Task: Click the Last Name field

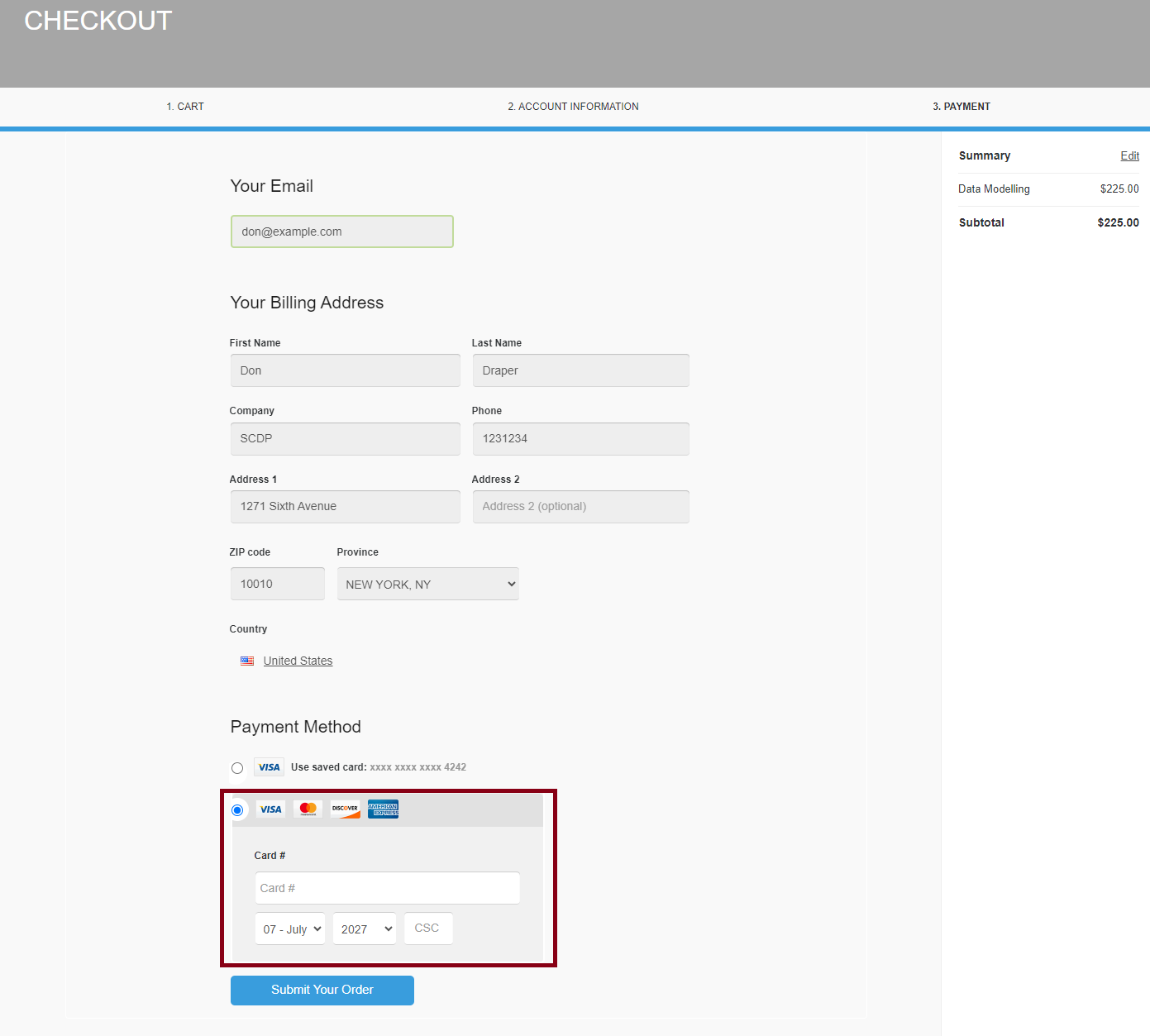Action: coord(580,370)
